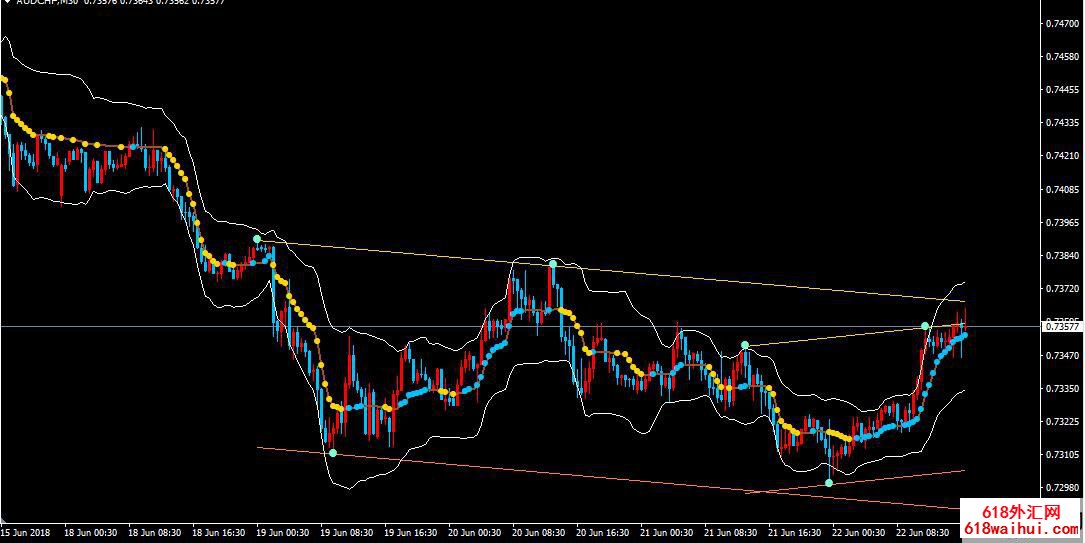This screenshot has width=1085, height=543.
Task: Click the 20 Jun 08:30 time label
Action: 539,533
